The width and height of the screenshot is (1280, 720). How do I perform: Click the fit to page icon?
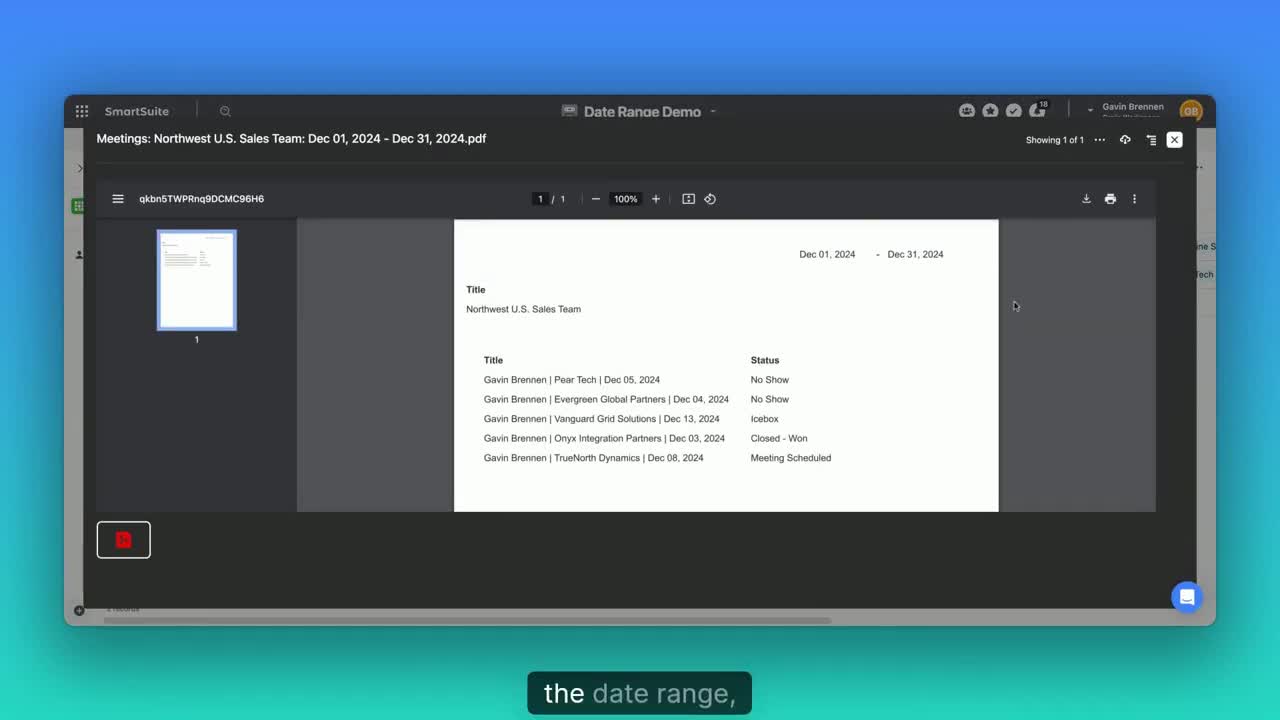coord(688,199)
